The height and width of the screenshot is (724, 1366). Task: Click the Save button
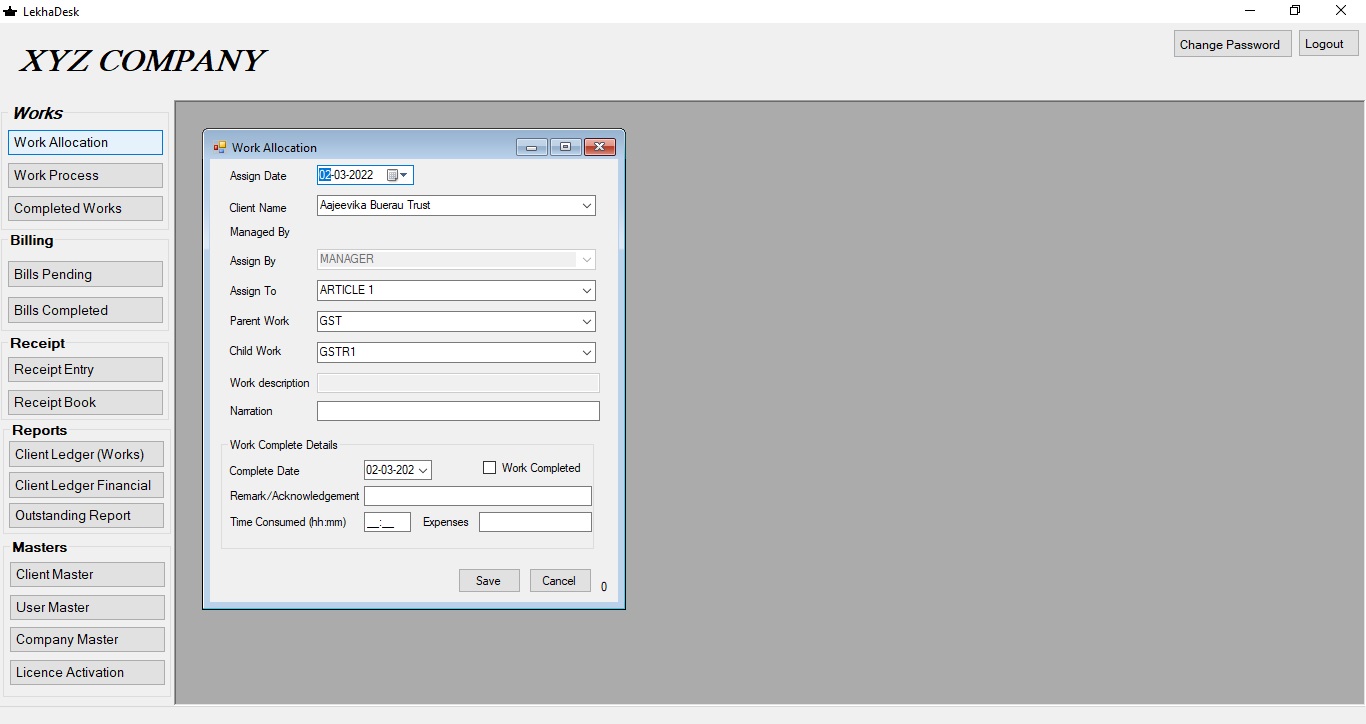489,581
